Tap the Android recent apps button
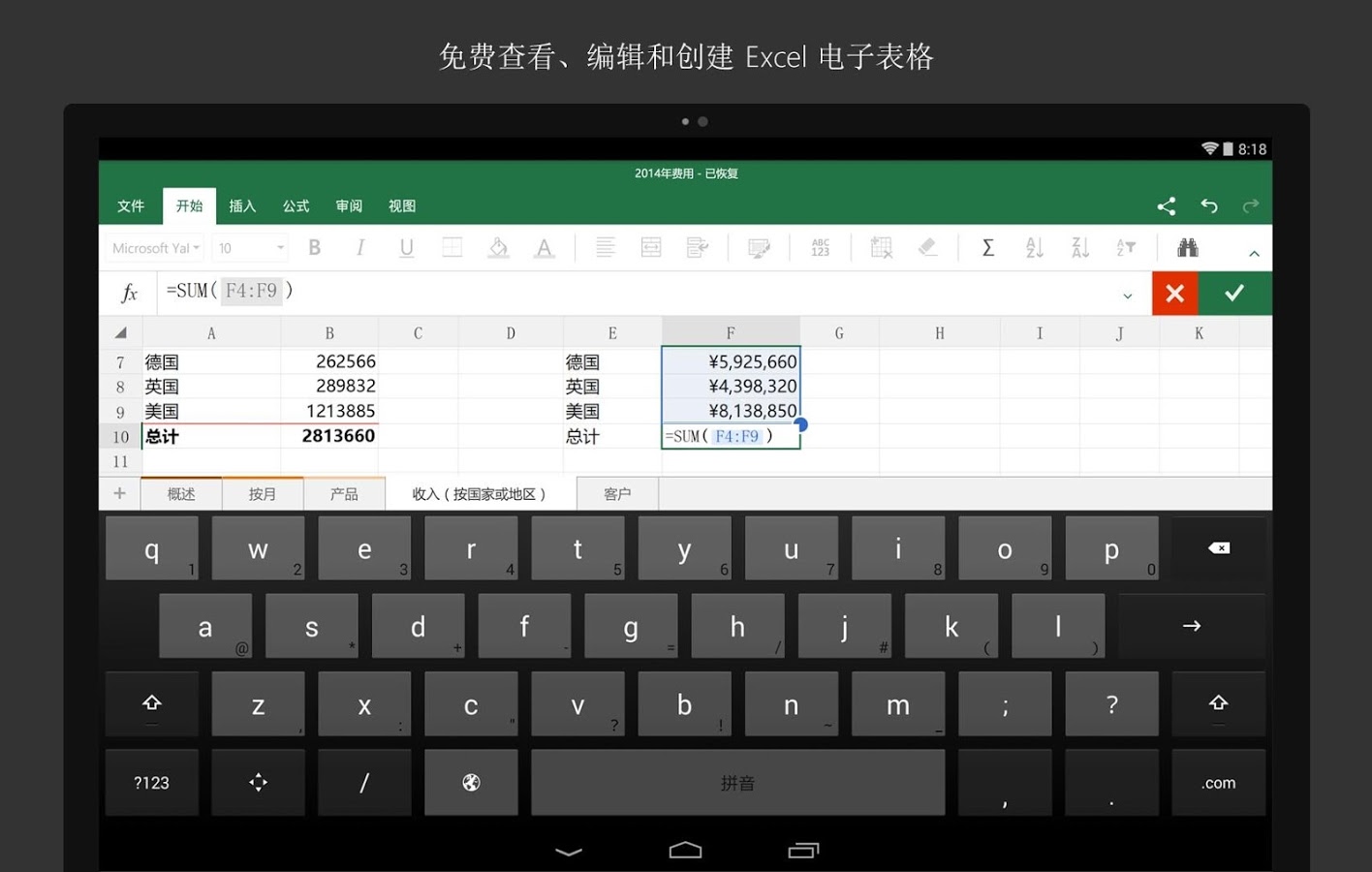 [x=803, y=850]
